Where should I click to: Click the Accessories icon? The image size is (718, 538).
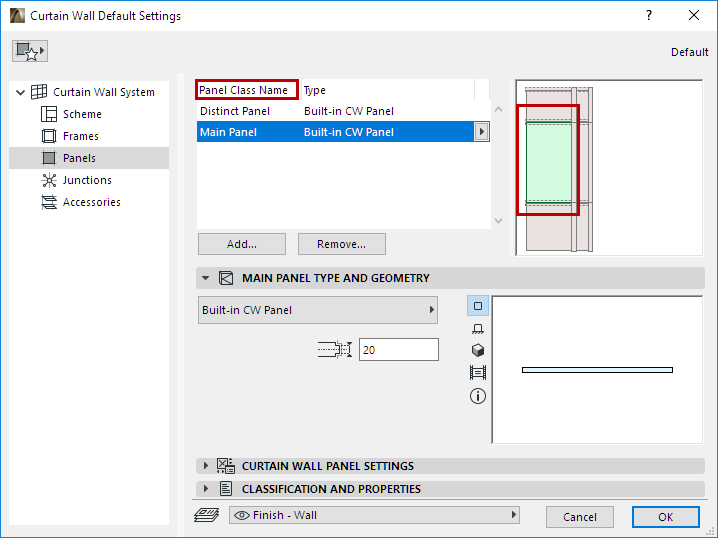point(49,202)
